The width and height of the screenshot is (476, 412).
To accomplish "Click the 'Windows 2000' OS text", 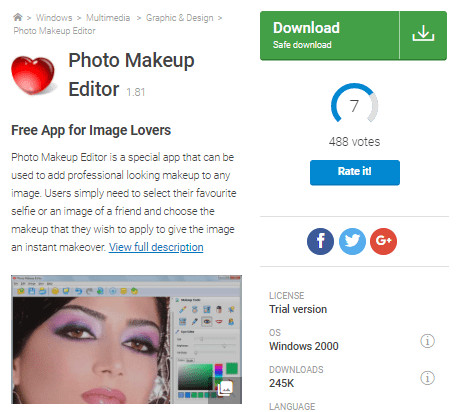I will (304, 346).
